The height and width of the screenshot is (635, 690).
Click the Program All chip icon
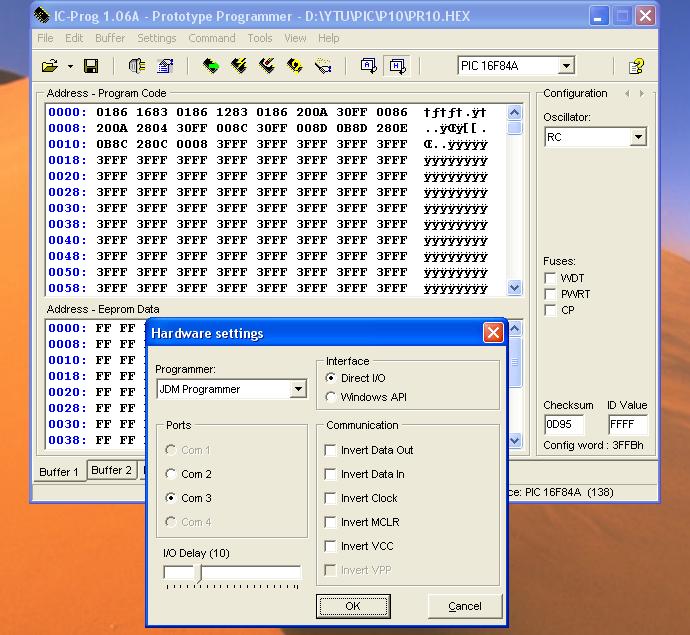pyautogui.click(x=239, y=67)
